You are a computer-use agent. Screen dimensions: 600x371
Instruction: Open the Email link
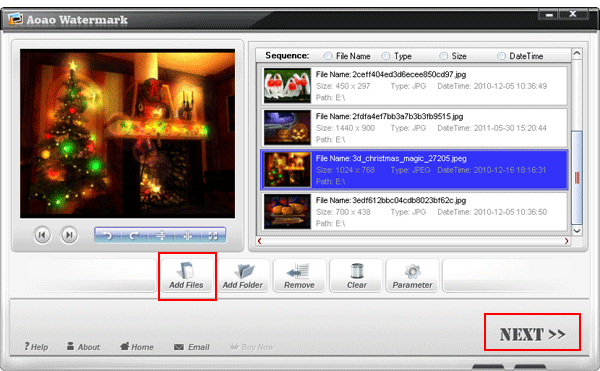point(192,347)
